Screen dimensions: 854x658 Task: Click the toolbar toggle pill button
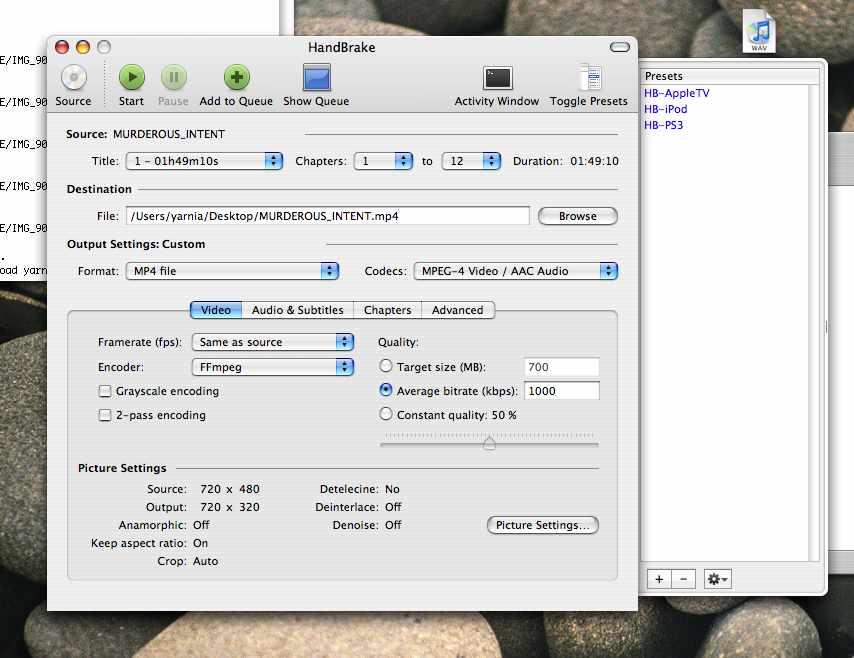click(619, 47)
